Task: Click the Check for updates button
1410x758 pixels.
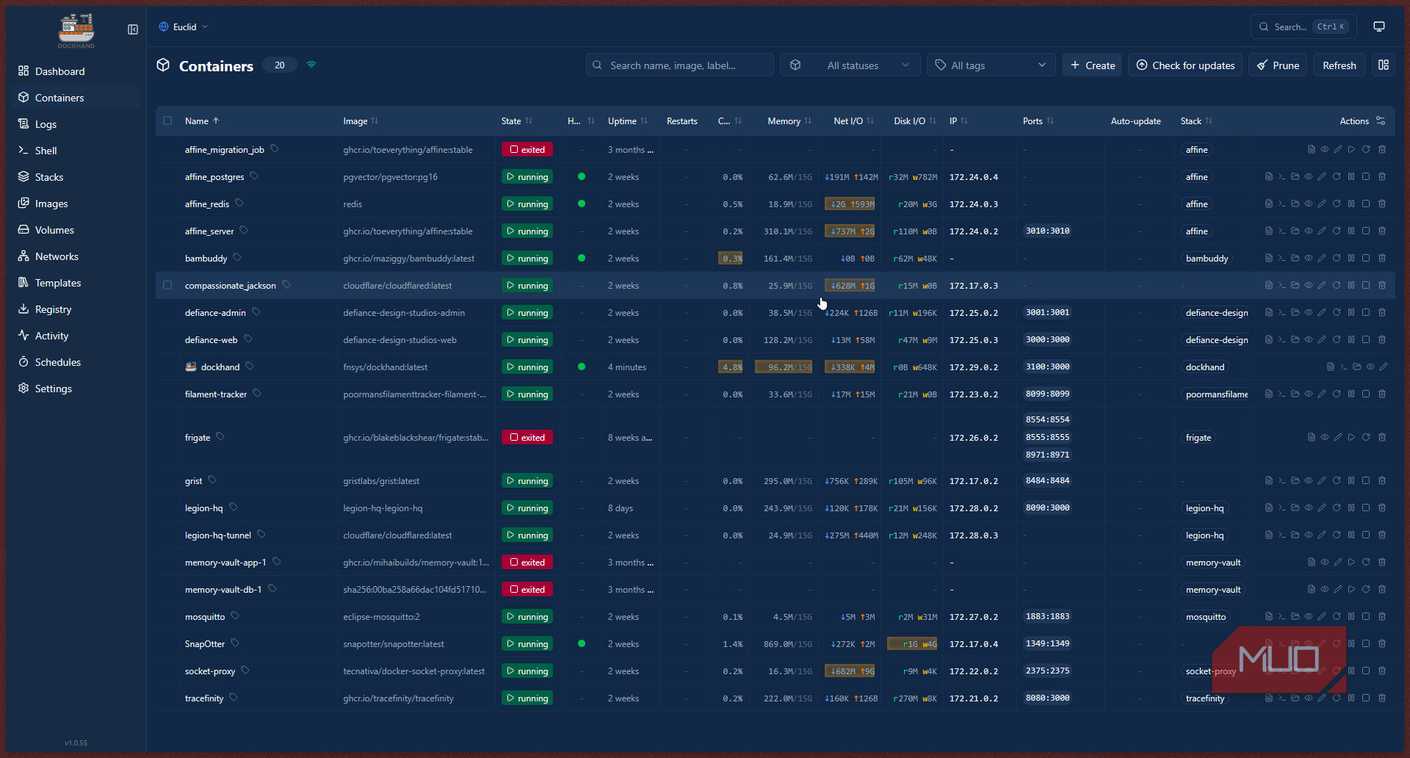Action: [x=1185, y=65]
